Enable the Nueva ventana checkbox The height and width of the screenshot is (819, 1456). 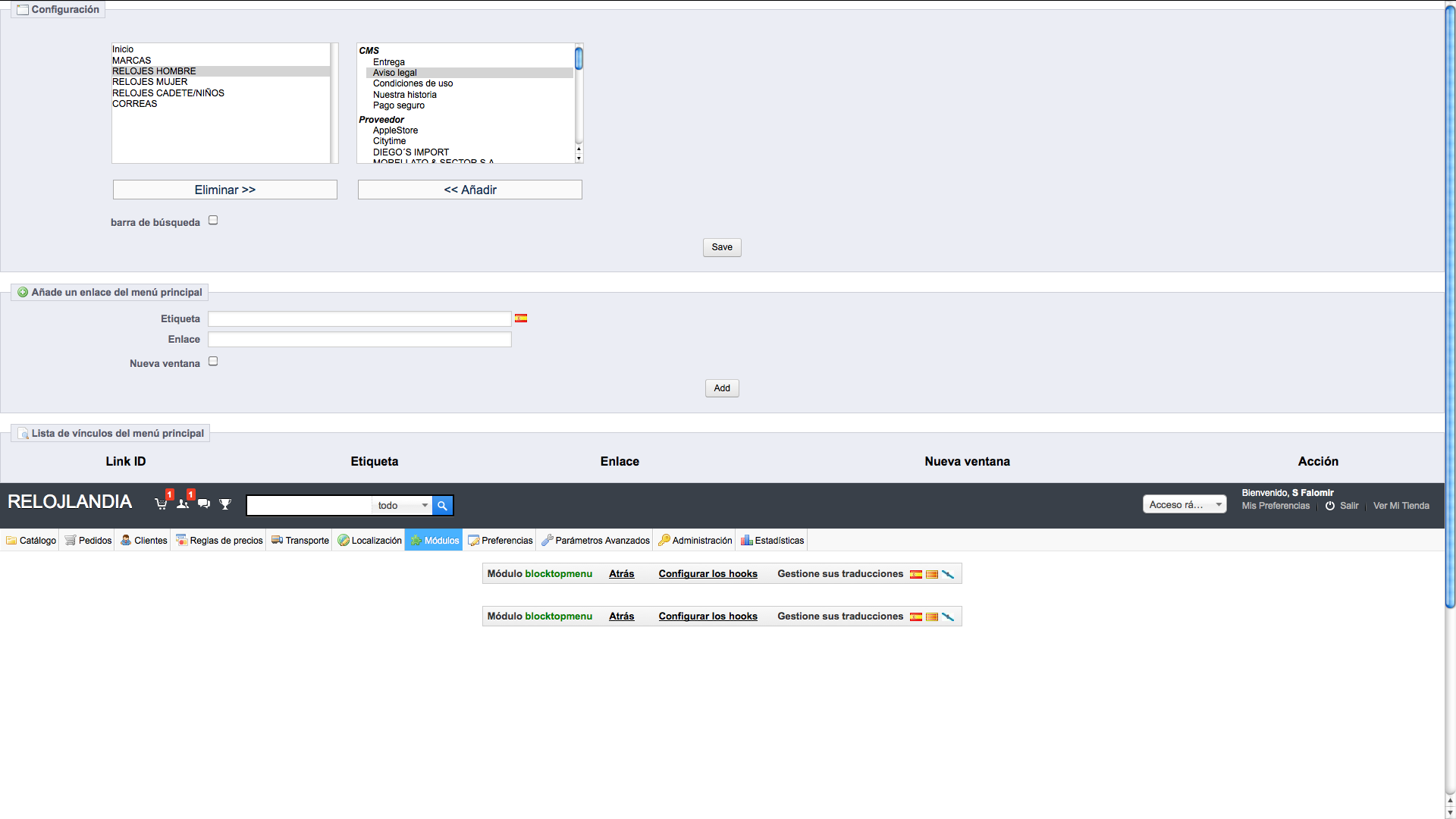pos(213,362)
